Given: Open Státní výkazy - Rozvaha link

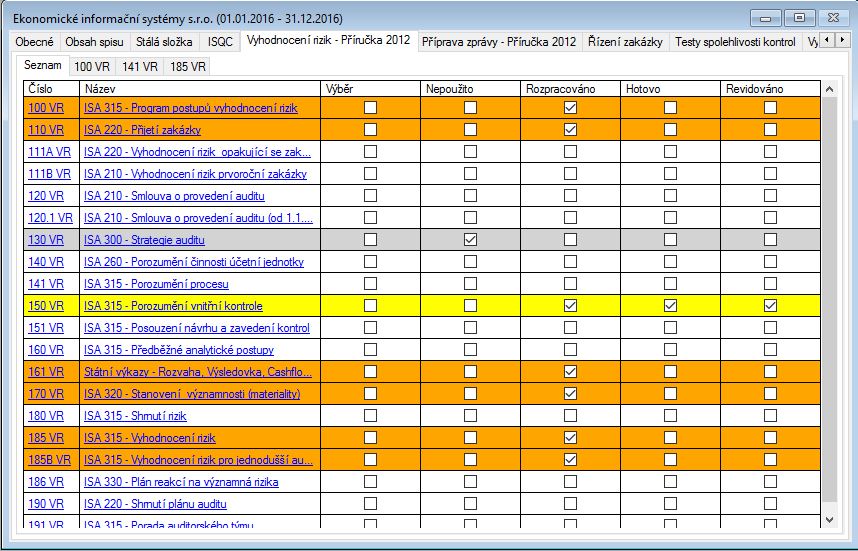Looking at the screenshot, I should pyautogui.click(x=198, y=372).
